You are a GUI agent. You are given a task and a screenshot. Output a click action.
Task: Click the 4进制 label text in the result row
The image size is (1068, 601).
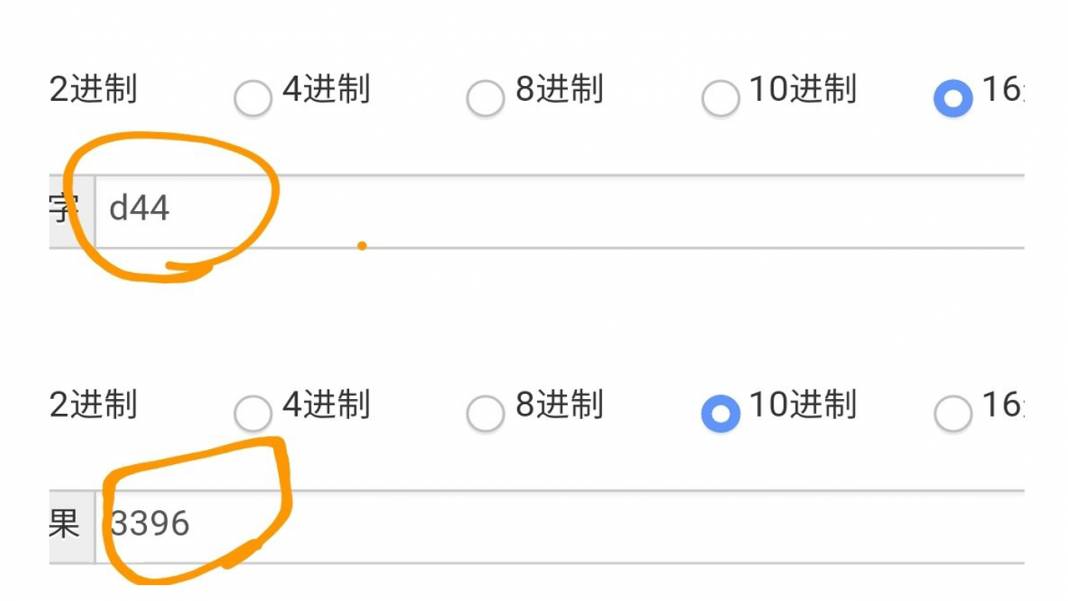pyautogui.click(x=326, y=405)
